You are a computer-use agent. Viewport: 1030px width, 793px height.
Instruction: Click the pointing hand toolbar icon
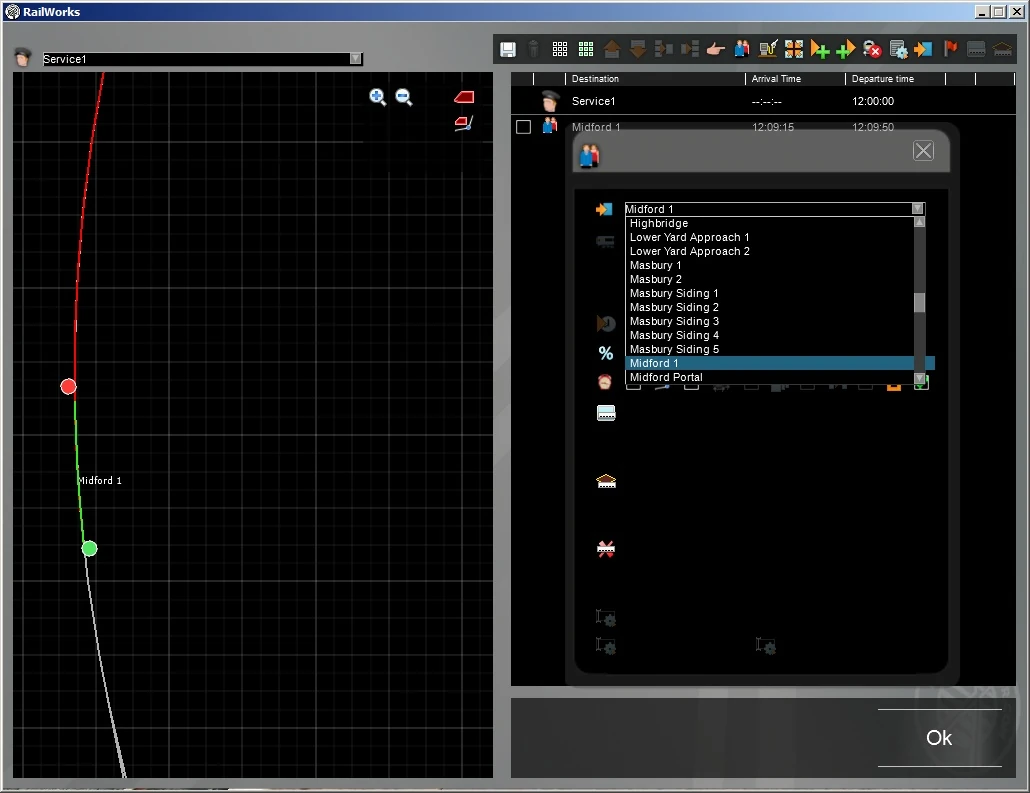[x=715, y=49]
